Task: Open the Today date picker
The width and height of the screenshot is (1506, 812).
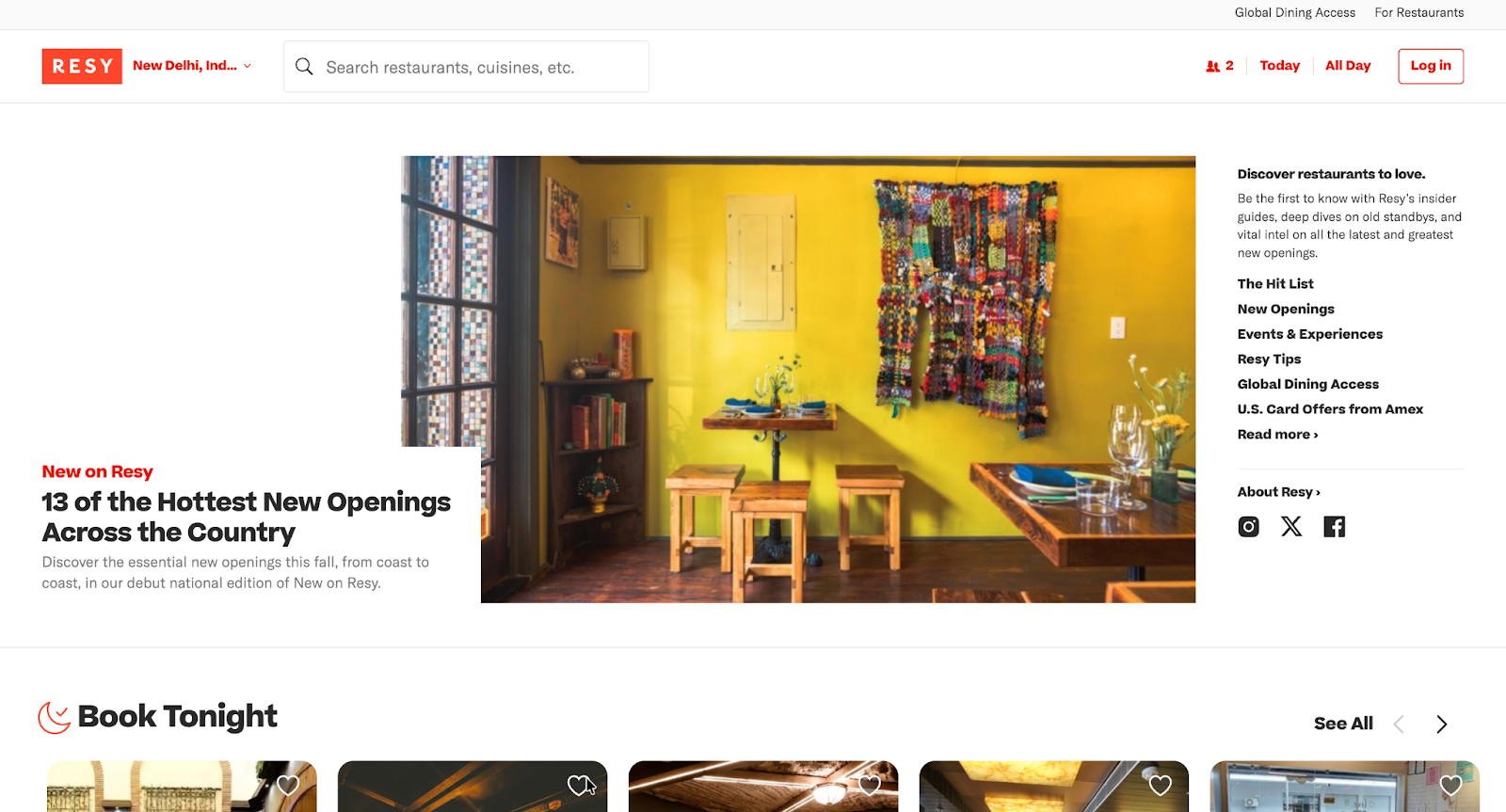Action: point(1279,66)
